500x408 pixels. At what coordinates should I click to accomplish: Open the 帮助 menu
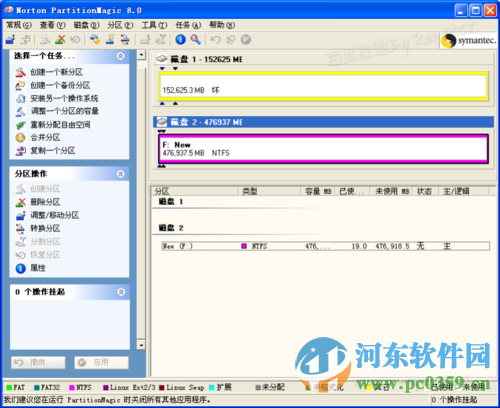222,25
